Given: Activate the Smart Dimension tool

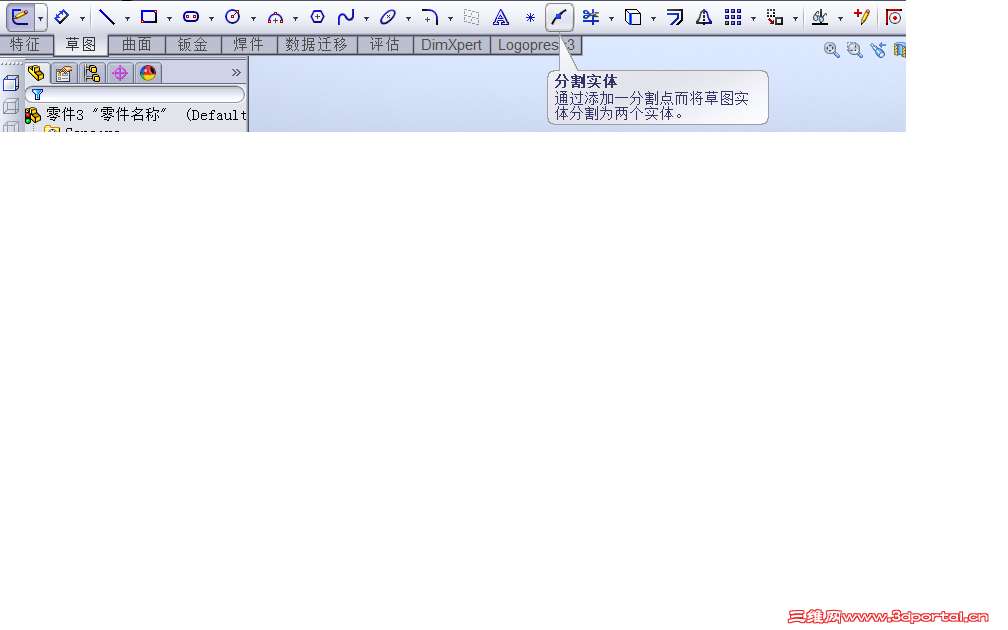Looking at the screenshot, I should point(64,17).
